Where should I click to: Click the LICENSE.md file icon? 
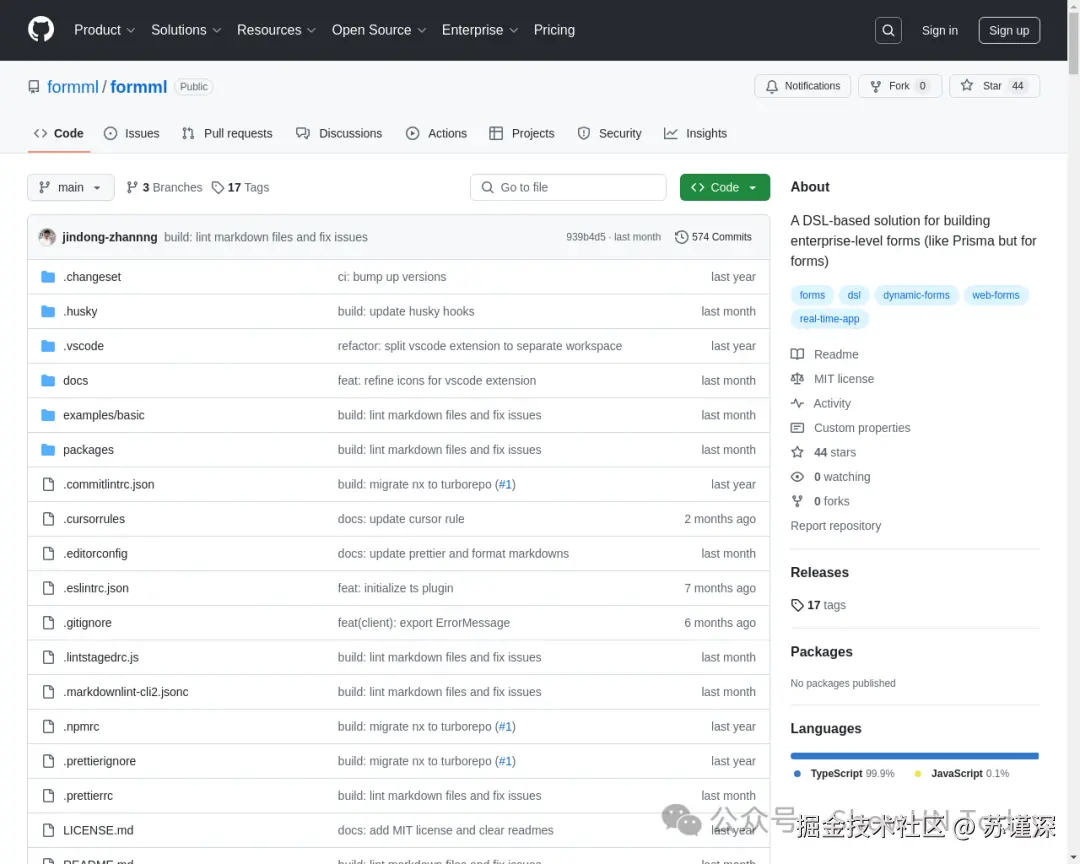[x=48, y=830]
